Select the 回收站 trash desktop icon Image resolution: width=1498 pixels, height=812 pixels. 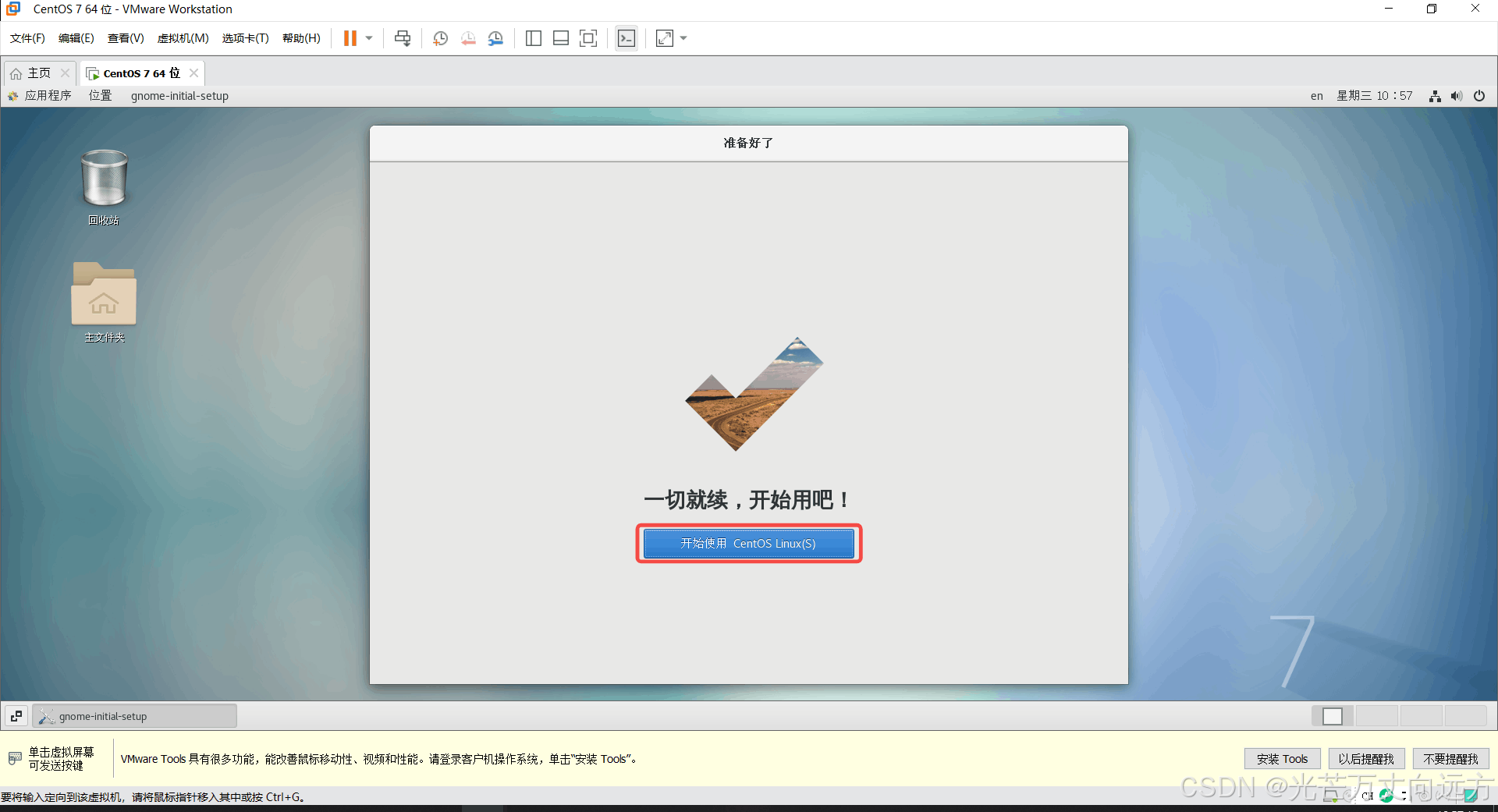[104, 187]
